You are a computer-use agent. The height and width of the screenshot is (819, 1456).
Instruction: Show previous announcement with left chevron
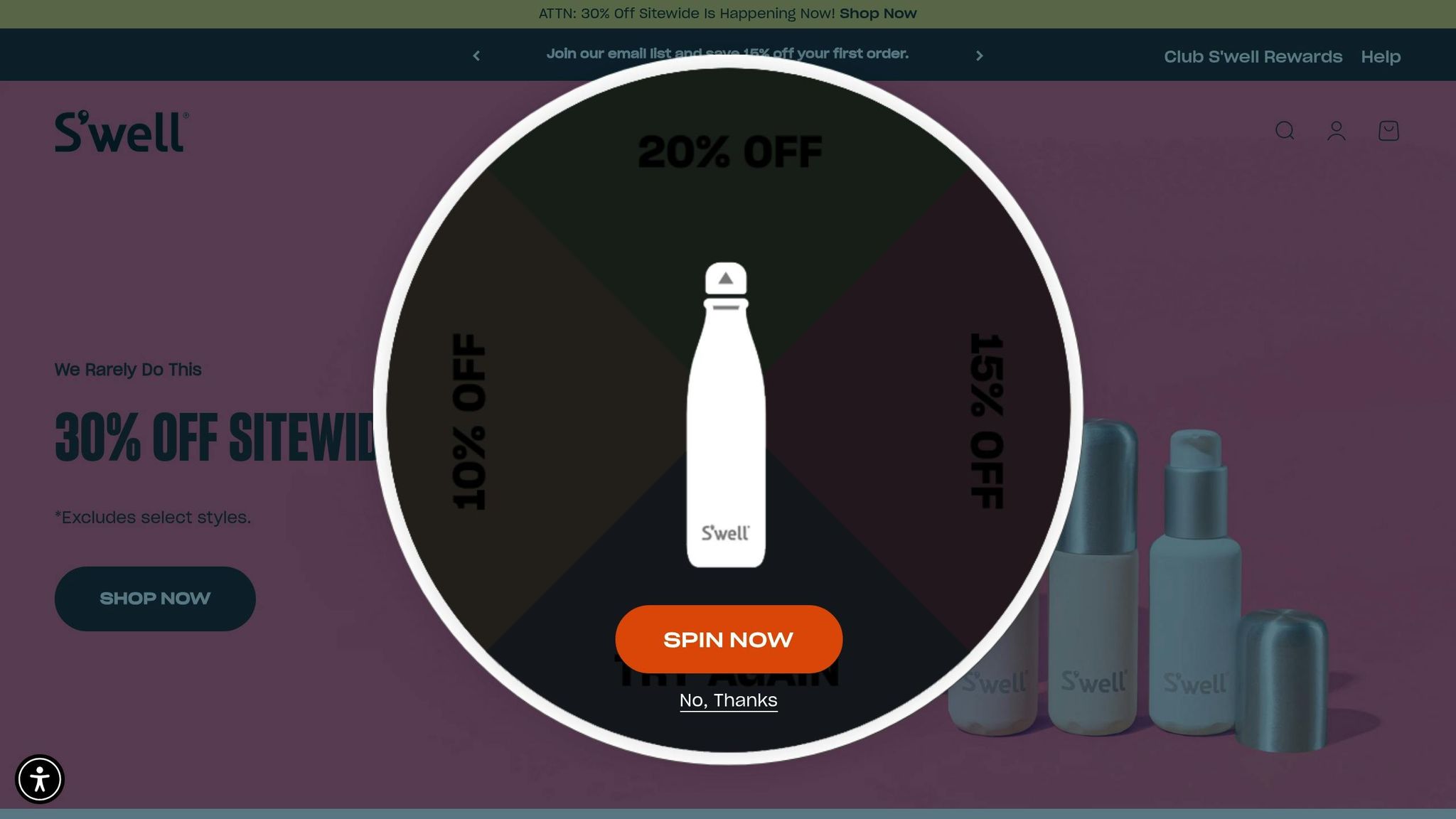point(476,55)
